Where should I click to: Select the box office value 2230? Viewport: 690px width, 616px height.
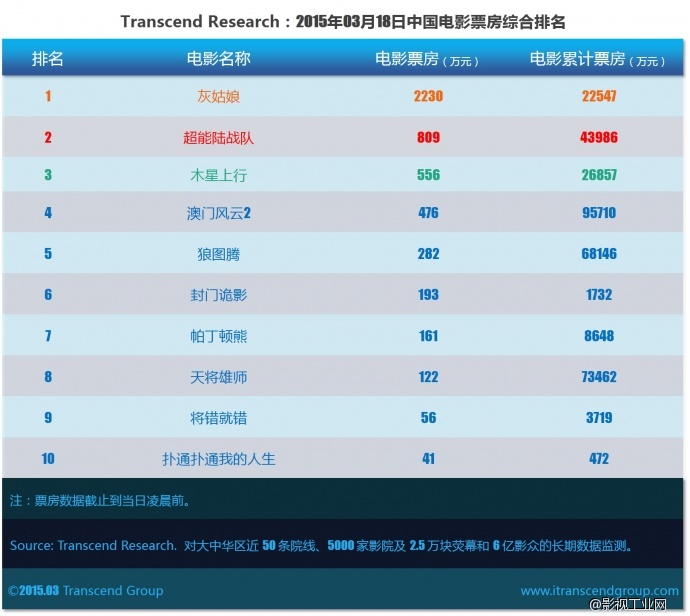[x=428, y=96]
